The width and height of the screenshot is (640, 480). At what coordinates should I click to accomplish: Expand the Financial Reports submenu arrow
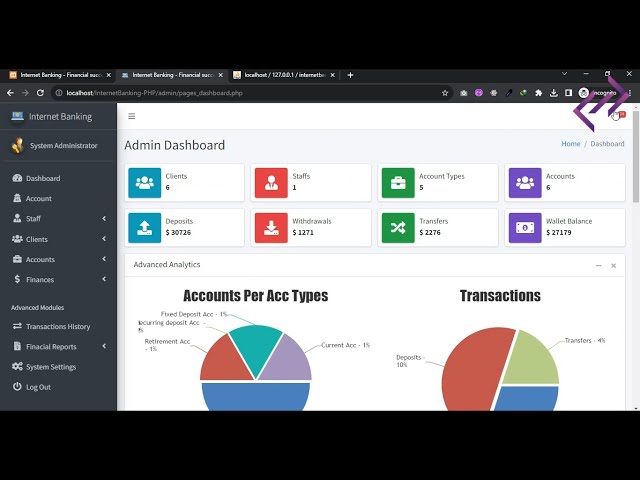click(x=104, y=346)
